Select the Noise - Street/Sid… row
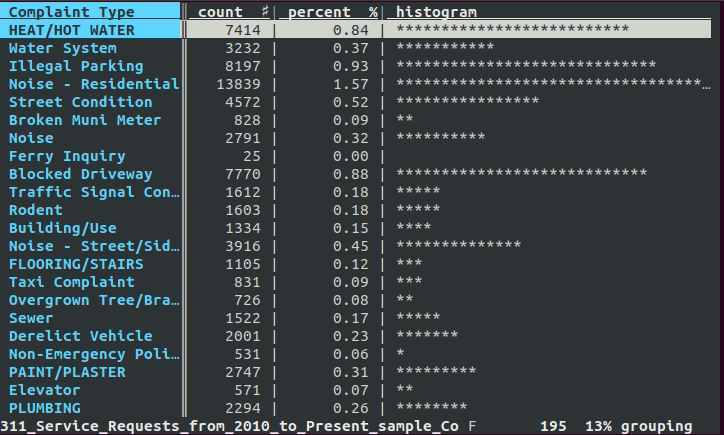The height and width of the screenshot is (435, 724). click(x=356, y=246)
